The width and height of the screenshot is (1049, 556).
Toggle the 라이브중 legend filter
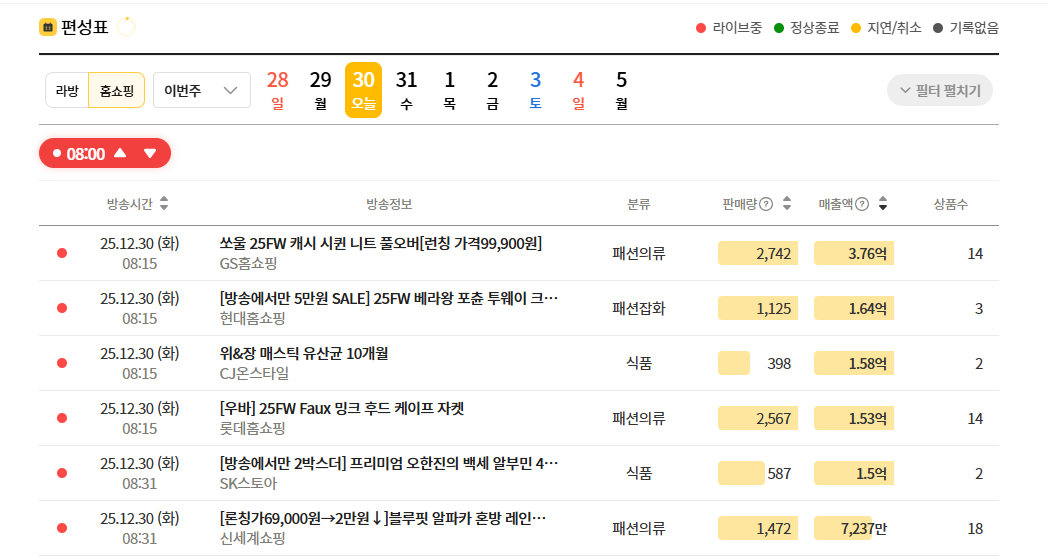click(x=728, y=28)
